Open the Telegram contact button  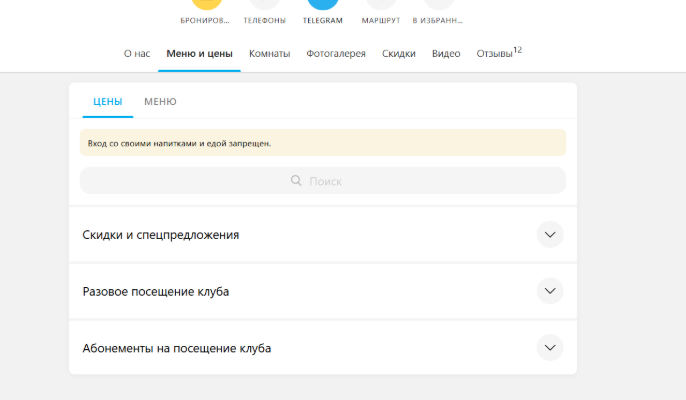click(x=323, y=4)
